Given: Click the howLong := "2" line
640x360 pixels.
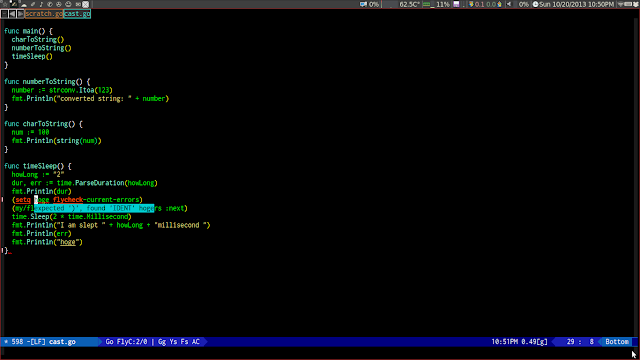Looking at the screenshot, I should [x=38, y=174].
